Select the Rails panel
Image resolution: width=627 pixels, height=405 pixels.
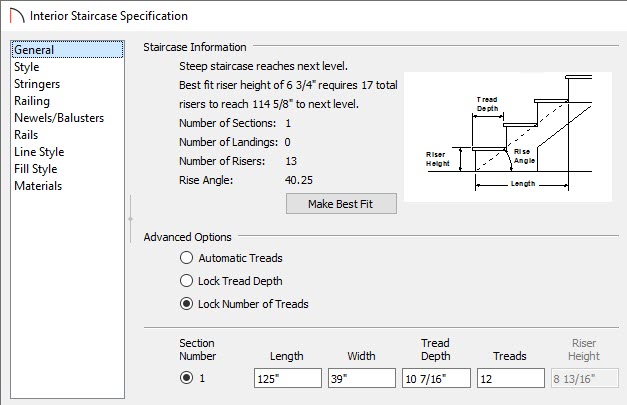click(26, 135)
